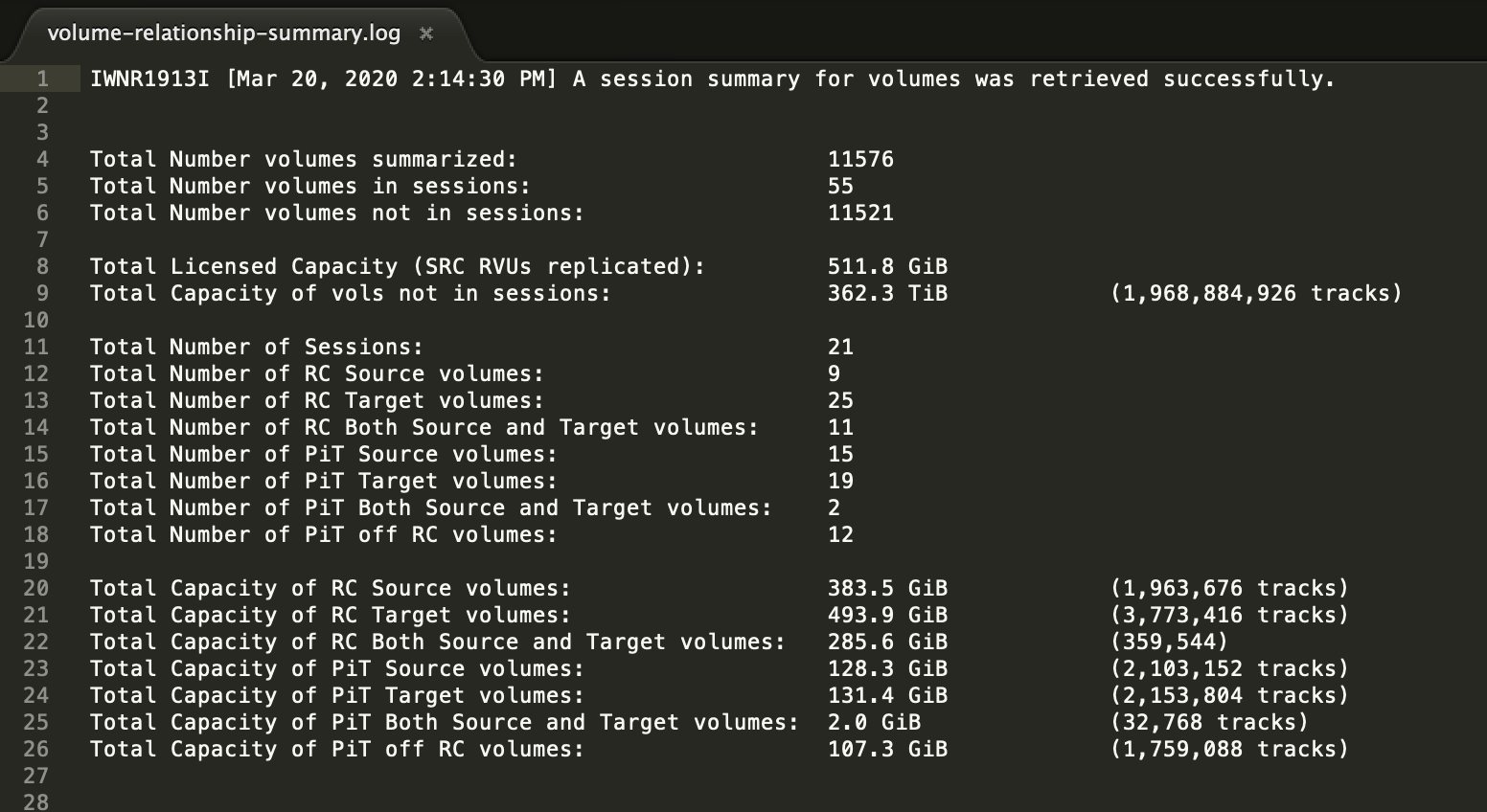Click the IWNR1913I message code

(x=149, y=79)
